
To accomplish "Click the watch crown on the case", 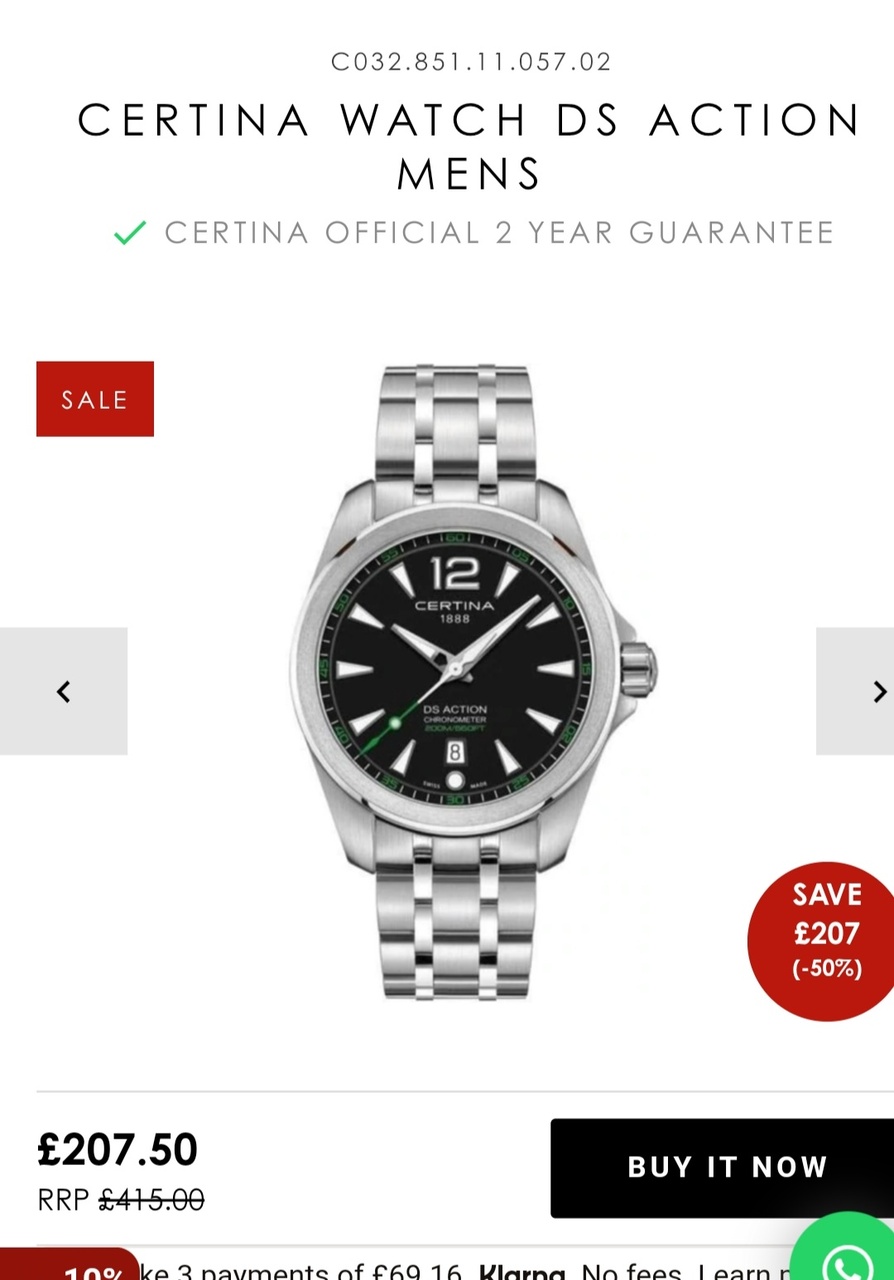I will click(x=638, y=665).
